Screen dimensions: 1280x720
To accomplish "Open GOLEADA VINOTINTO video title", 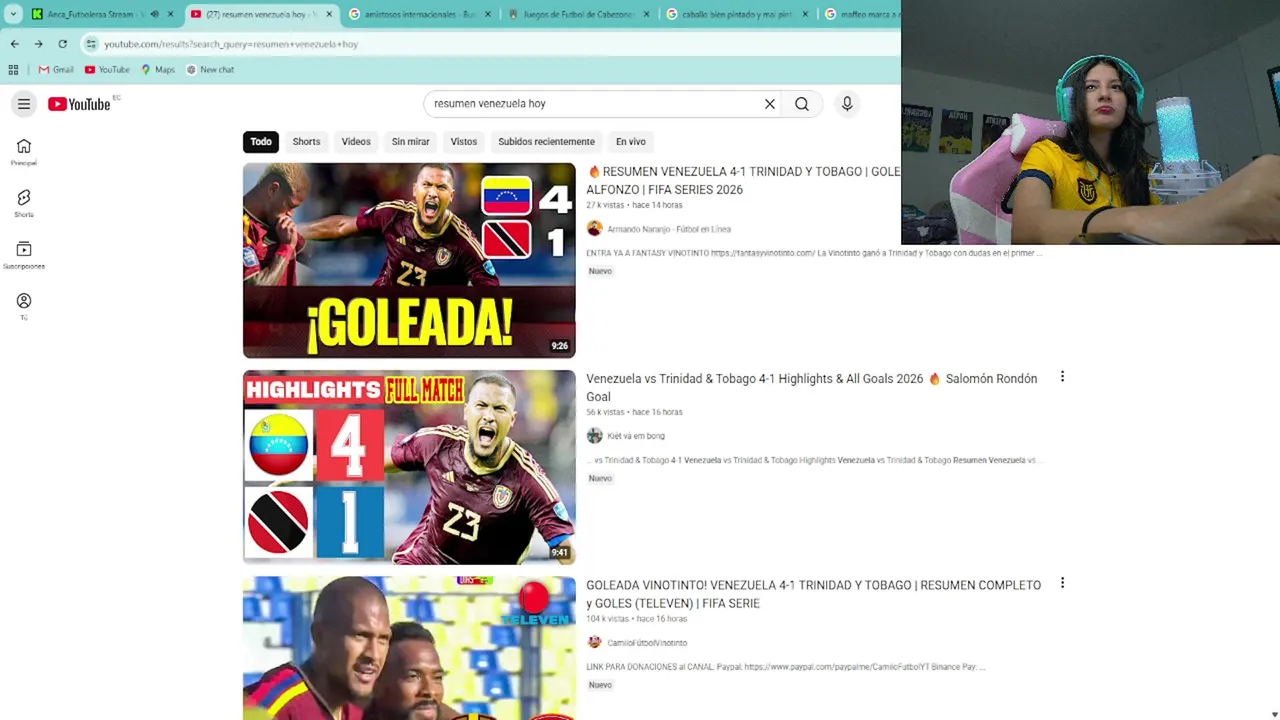I will click(x=813, y=594).
